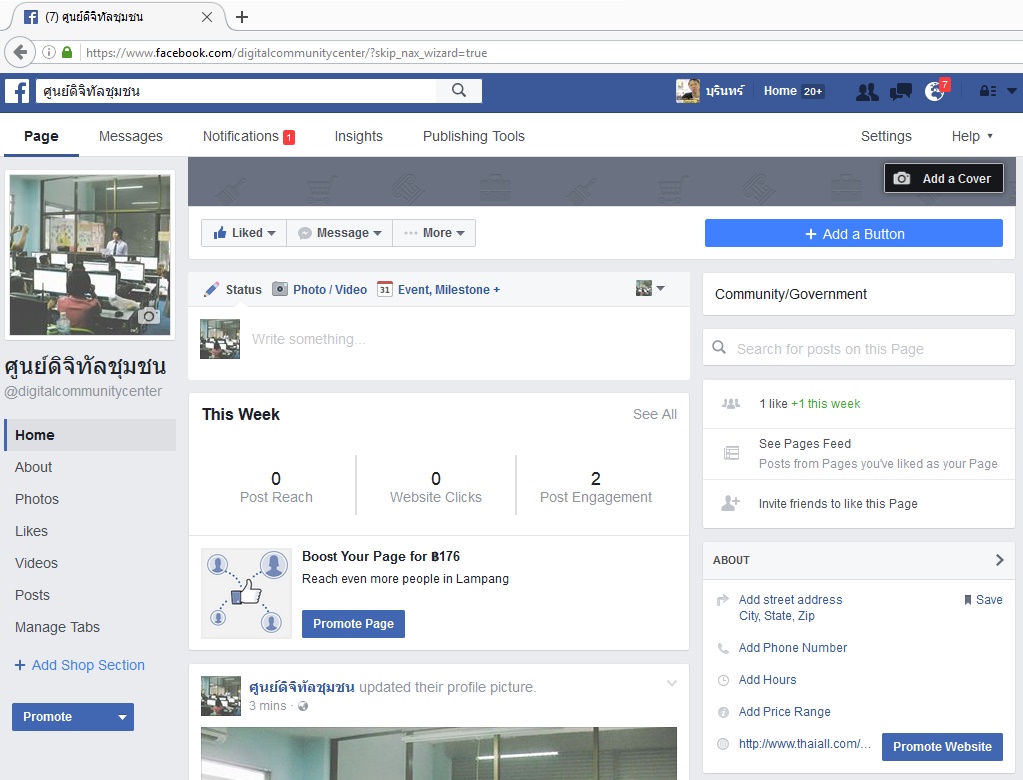Viewport: 1023px width, 780px height.
Task: Expand the More dropdown under cover
Action: tap(434, 233)
